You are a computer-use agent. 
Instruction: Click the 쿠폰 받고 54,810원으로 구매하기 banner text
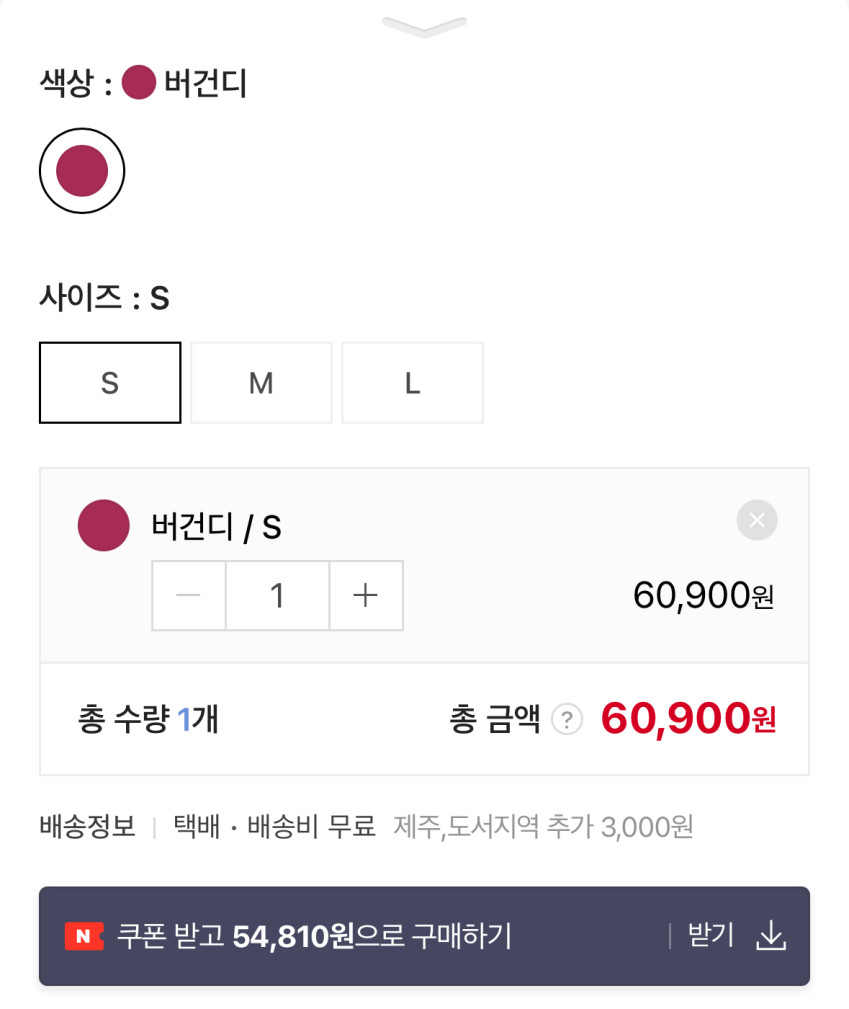(314, 936)
